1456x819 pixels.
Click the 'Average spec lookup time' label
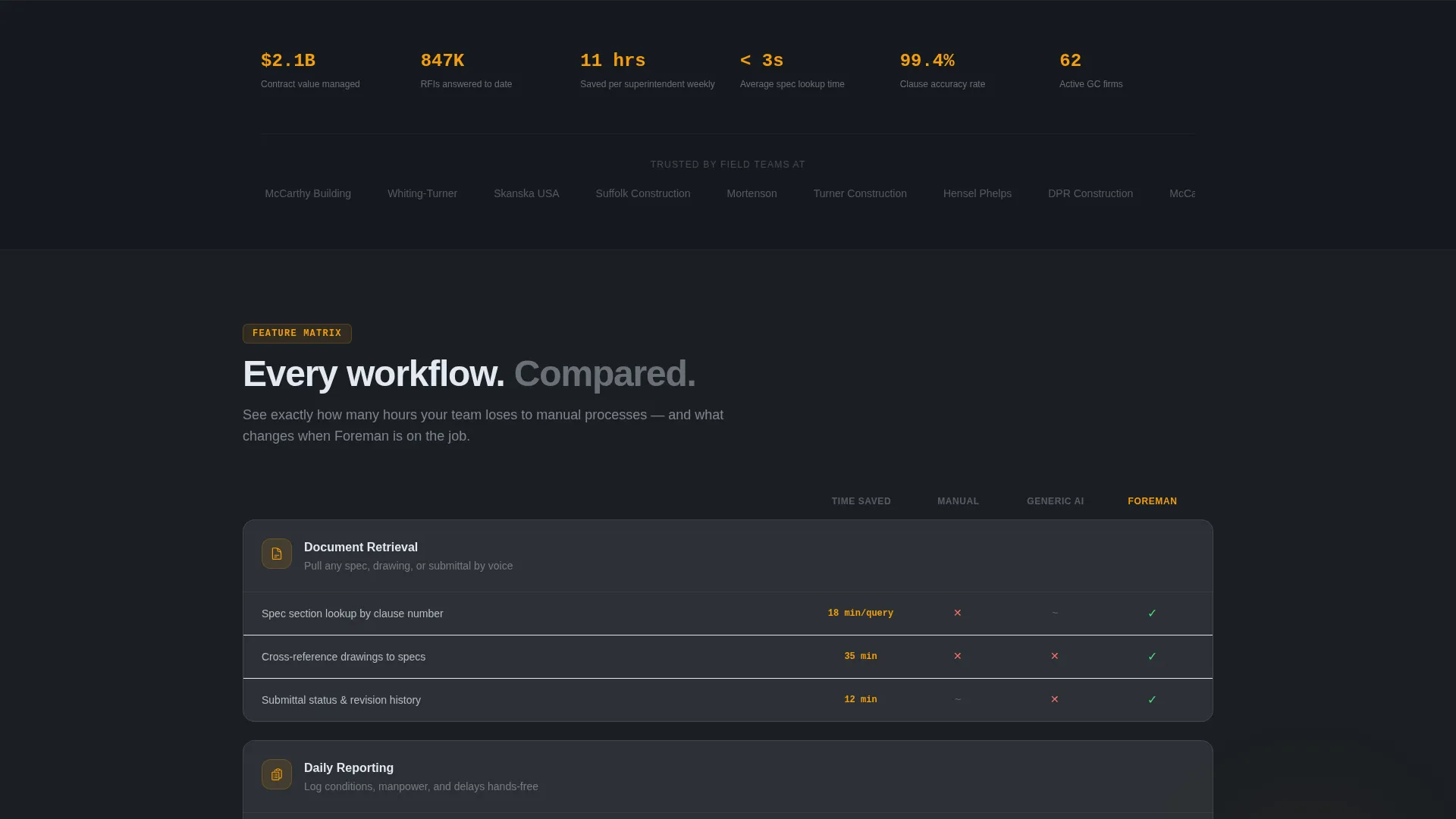point(792,84)
